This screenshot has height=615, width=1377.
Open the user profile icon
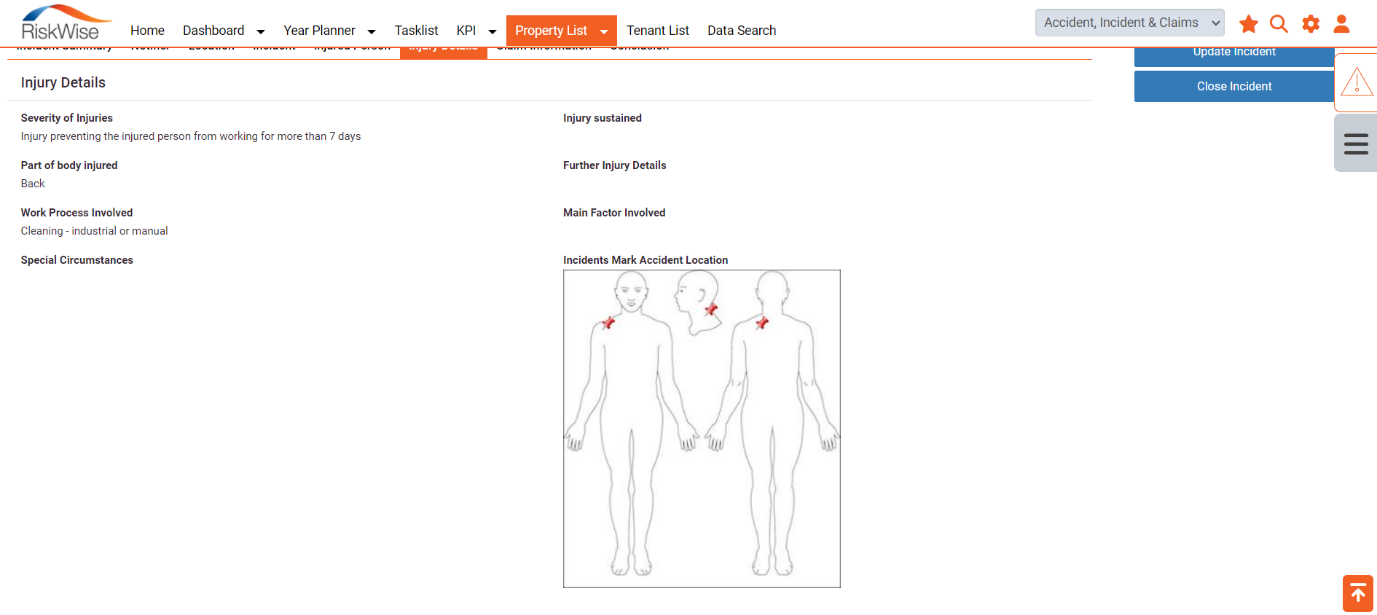1342,24
